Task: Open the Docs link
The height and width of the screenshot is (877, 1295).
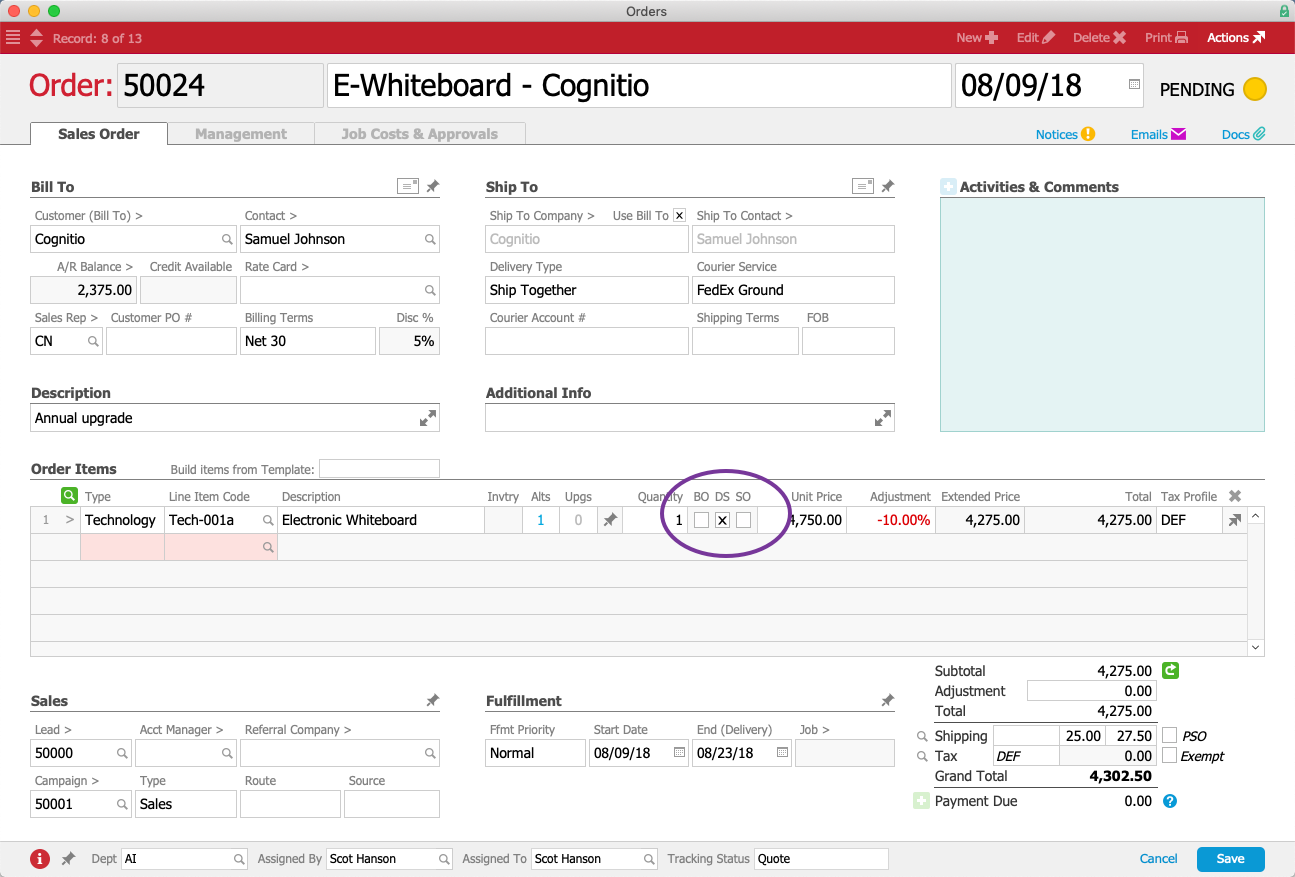Action: pos(1244,134)
